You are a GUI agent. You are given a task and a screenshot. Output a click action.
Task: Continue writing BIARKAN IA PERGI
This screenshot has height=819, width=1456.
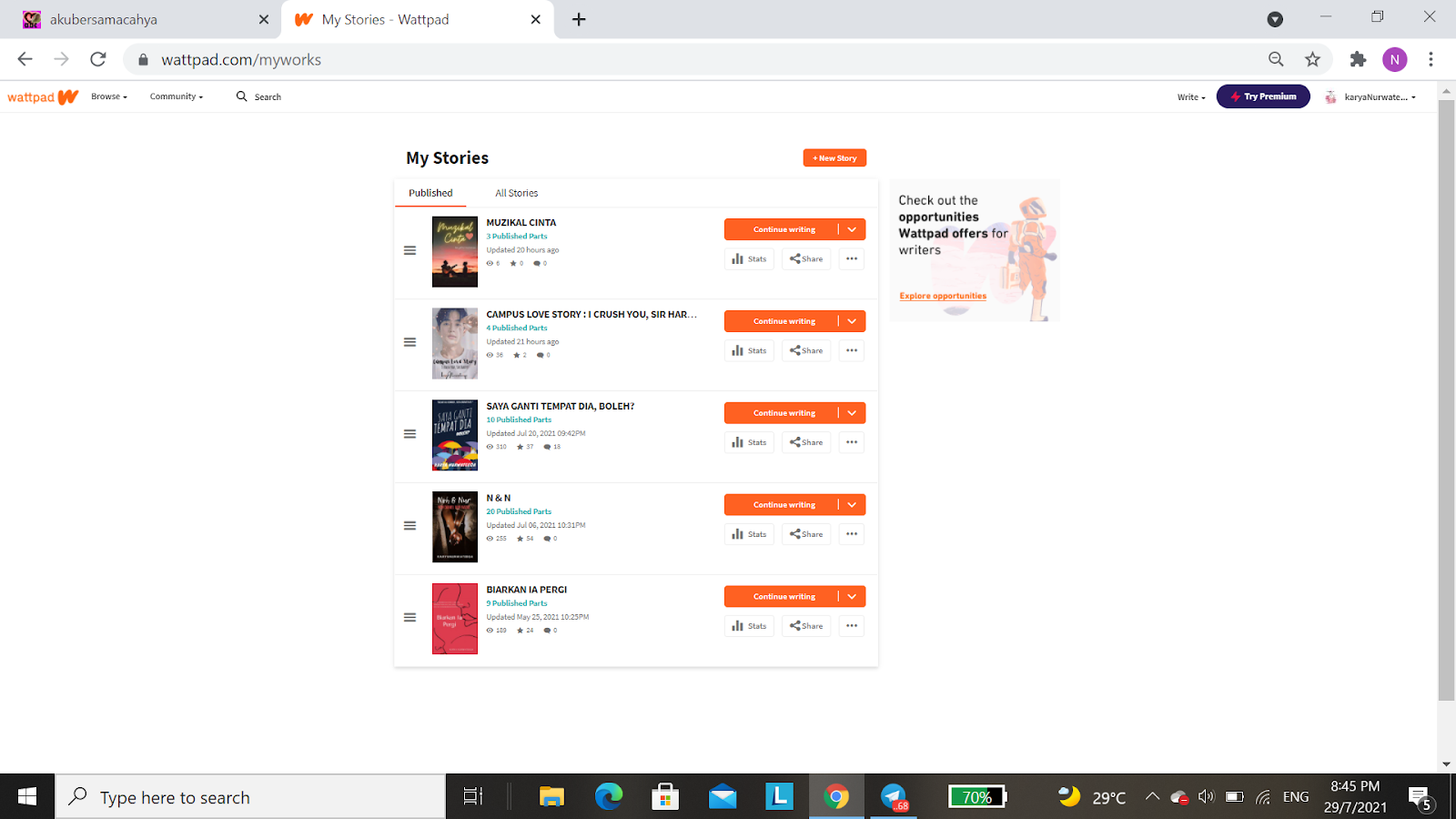pyautogui.click(x=783, y=597)
